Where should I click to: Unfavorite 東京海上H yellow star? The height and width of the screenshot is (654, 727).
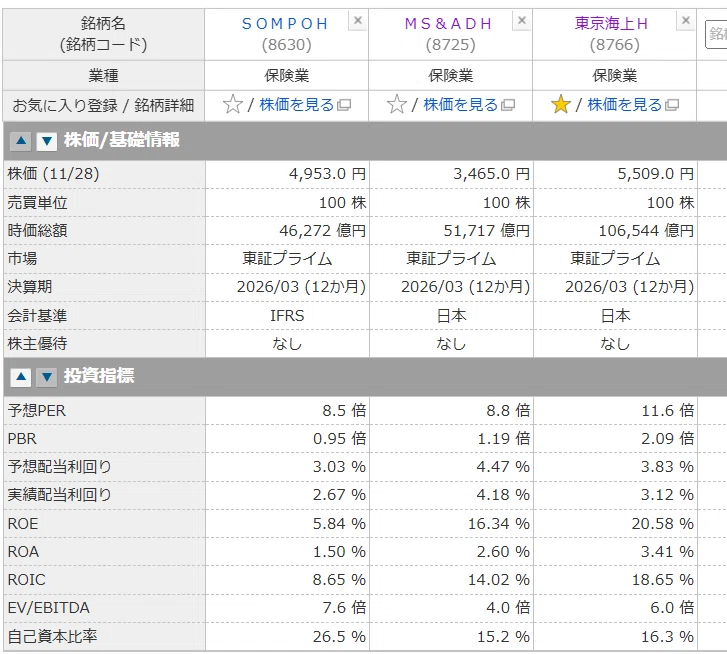(x=561, y=104)
